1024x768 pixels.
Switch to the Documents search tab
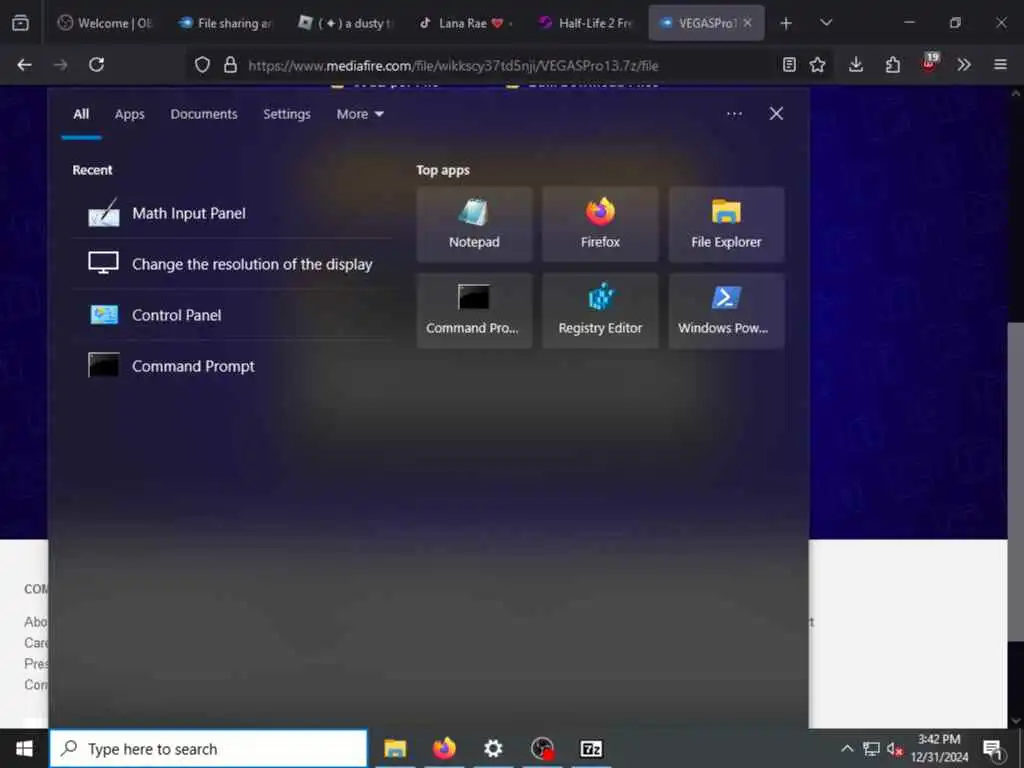pyautogui.click(x=204, y=114)
